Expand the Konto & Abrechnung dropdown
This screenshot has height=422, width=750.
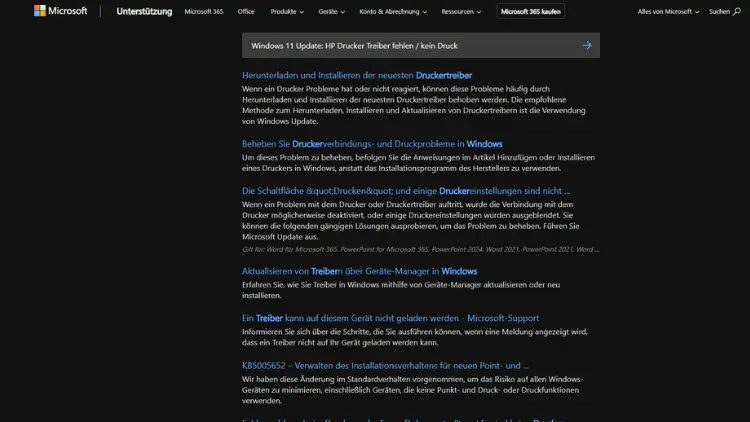(x=393, y=11)
